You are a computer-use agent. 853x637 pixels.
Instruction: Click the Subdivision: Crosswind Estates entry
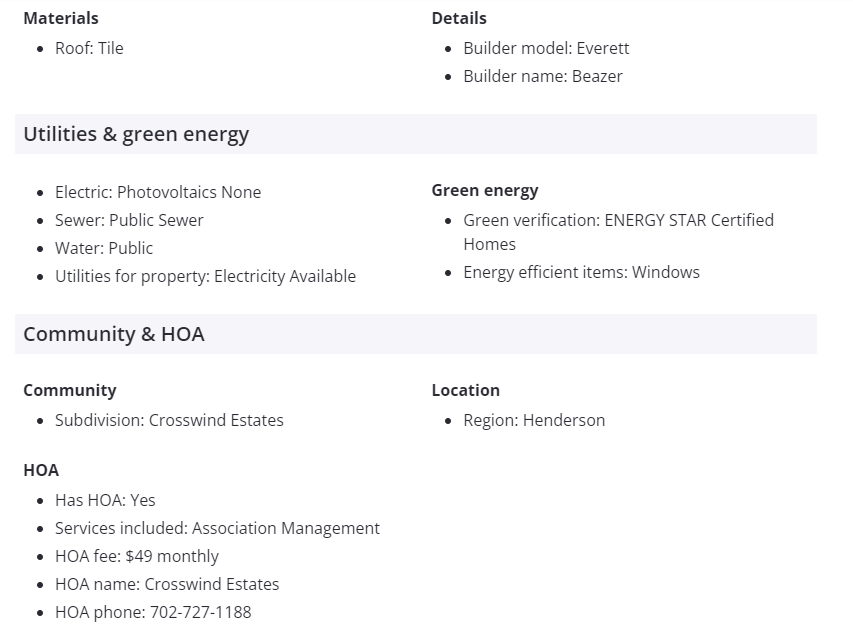coord(169,420)
